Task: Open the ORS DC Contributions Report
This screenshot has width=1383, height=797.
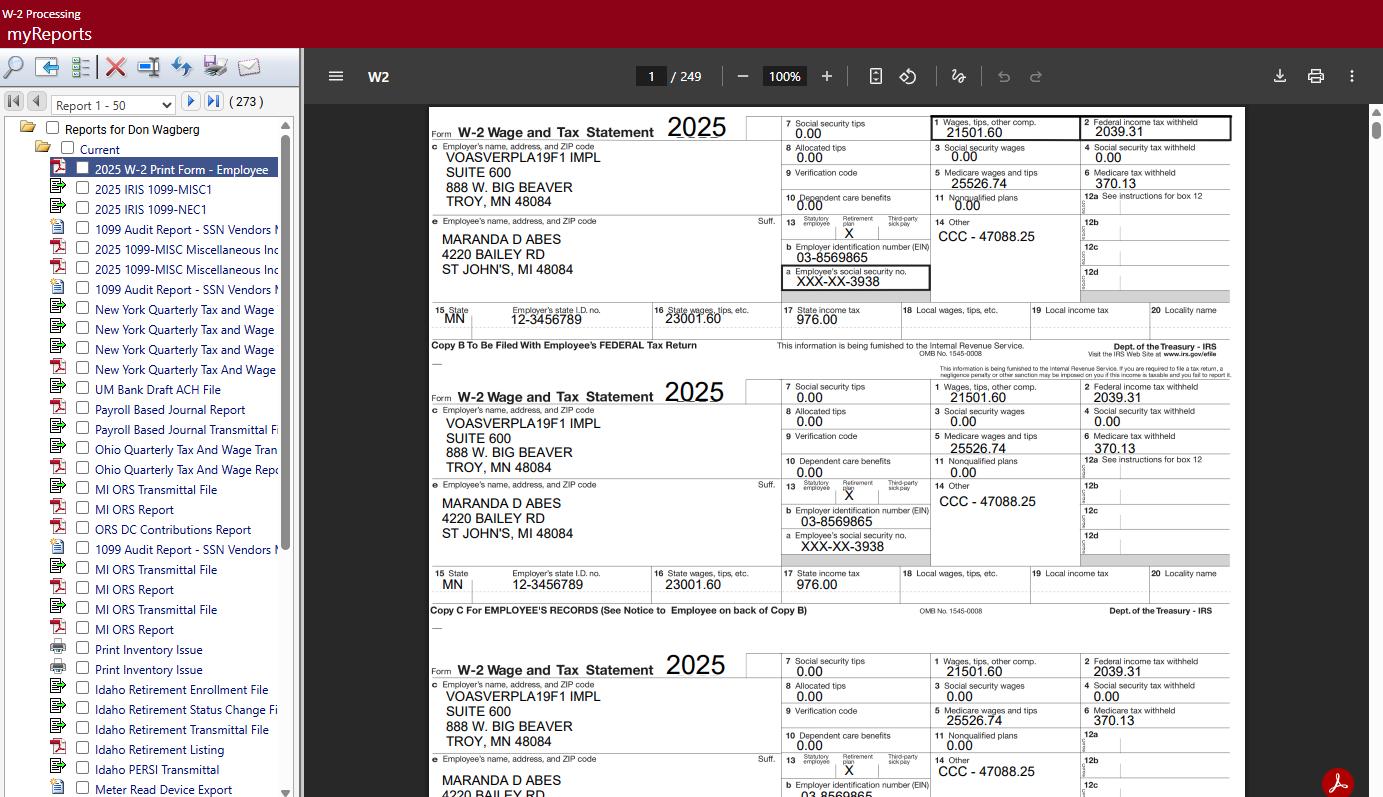Action: (x=173, y=530)
